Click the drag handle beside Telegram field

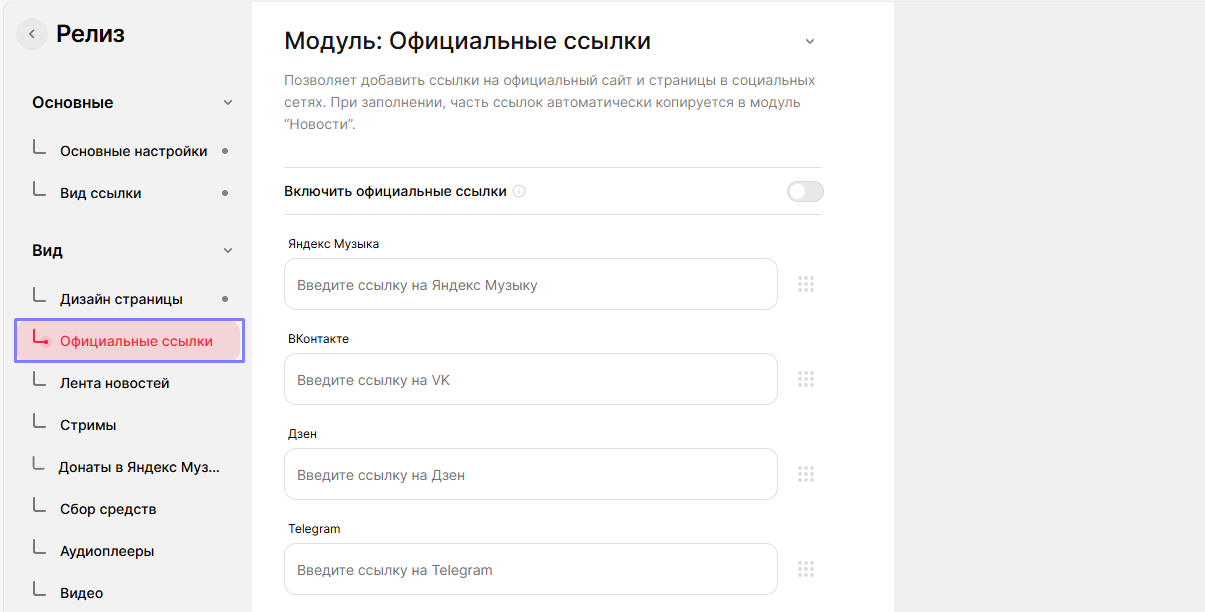806,569
